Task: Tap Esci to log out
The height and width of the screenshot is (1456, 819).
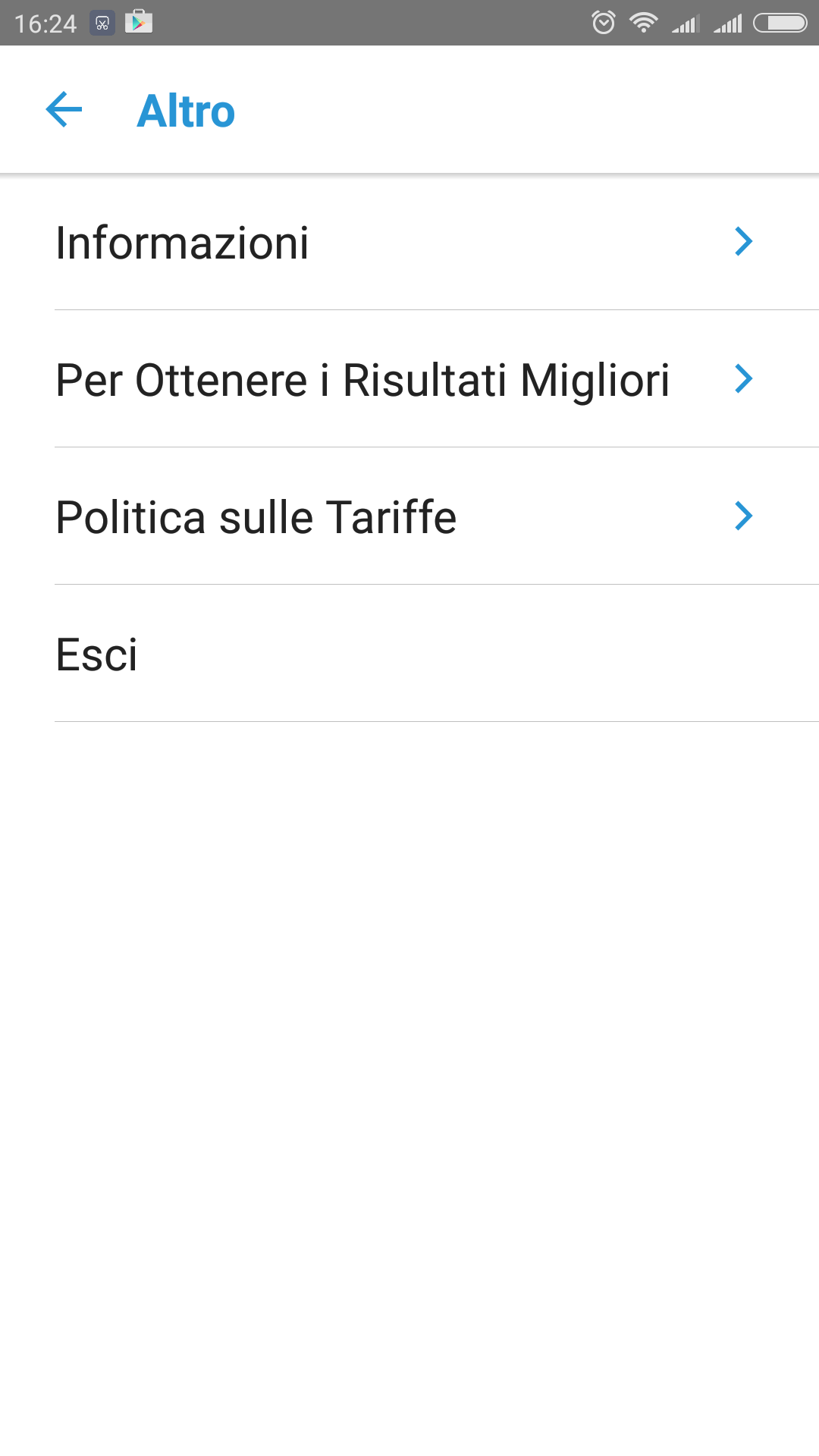Action: (97, 654)
